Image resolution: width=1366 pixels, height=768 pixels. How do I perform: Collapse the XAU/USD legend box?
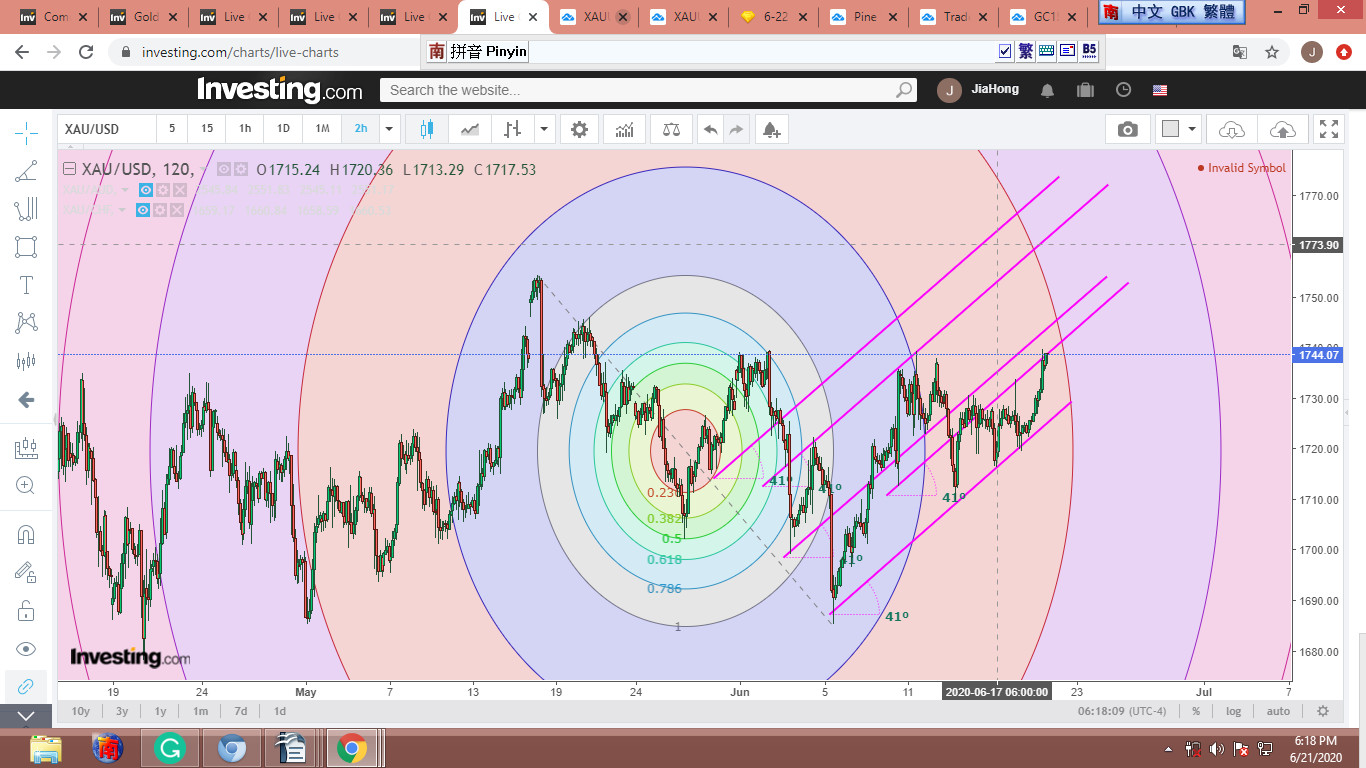click(69, 169)
